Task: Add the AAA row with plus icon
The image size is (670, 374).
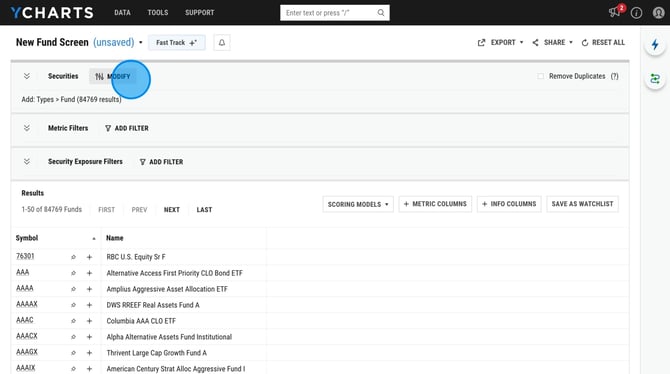Action: (89, 273)
